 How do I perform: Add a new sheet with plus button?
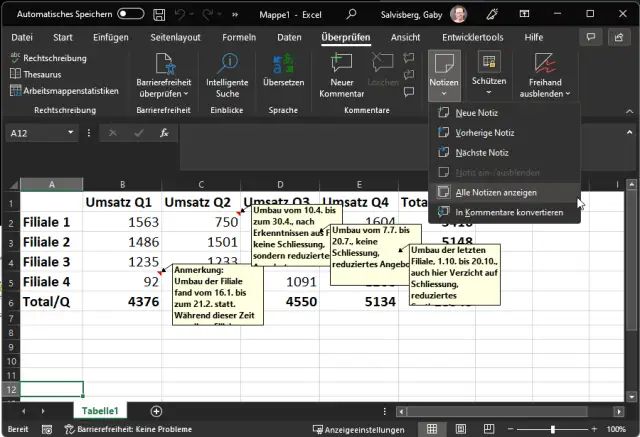[156, 411]
